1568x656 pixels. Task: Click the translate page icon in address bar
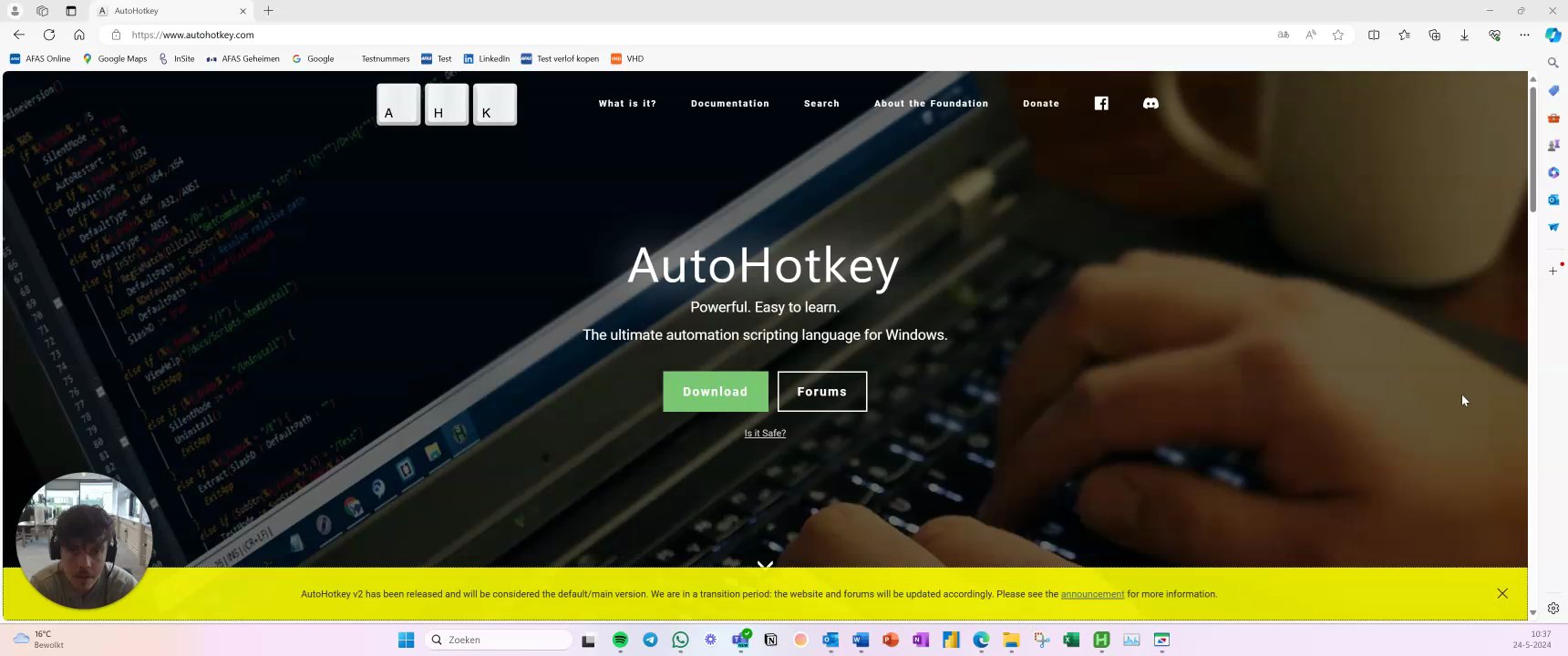[x=1284, y=35]
